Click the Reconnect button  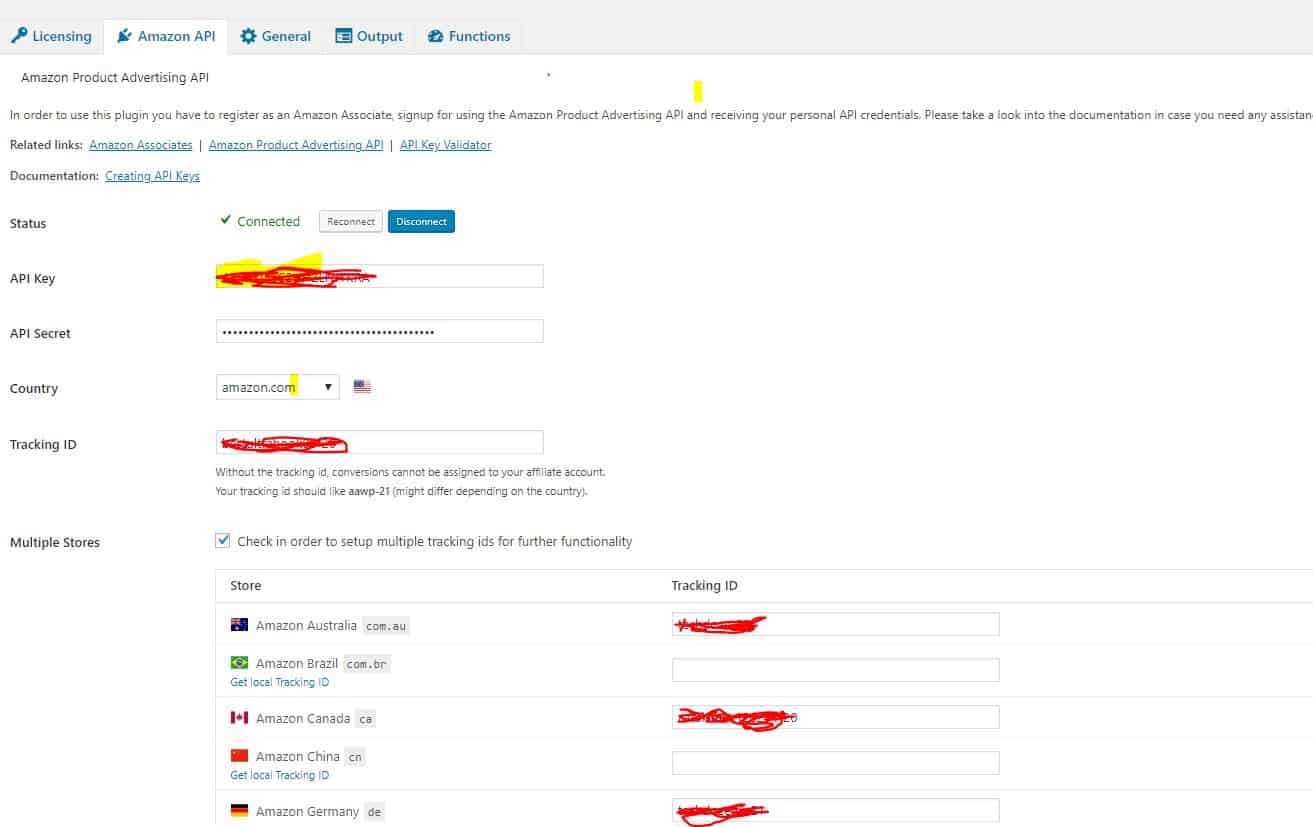(351, 221)
